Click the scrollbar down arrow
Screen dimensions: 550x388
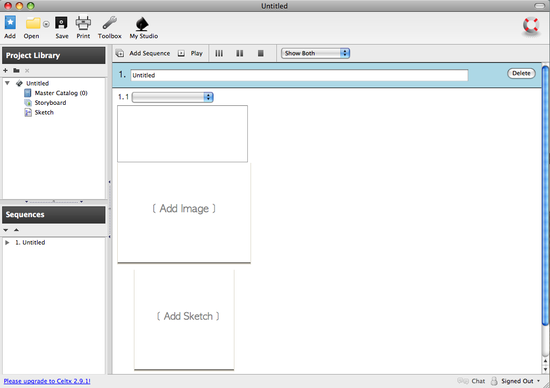click(545, 369)
